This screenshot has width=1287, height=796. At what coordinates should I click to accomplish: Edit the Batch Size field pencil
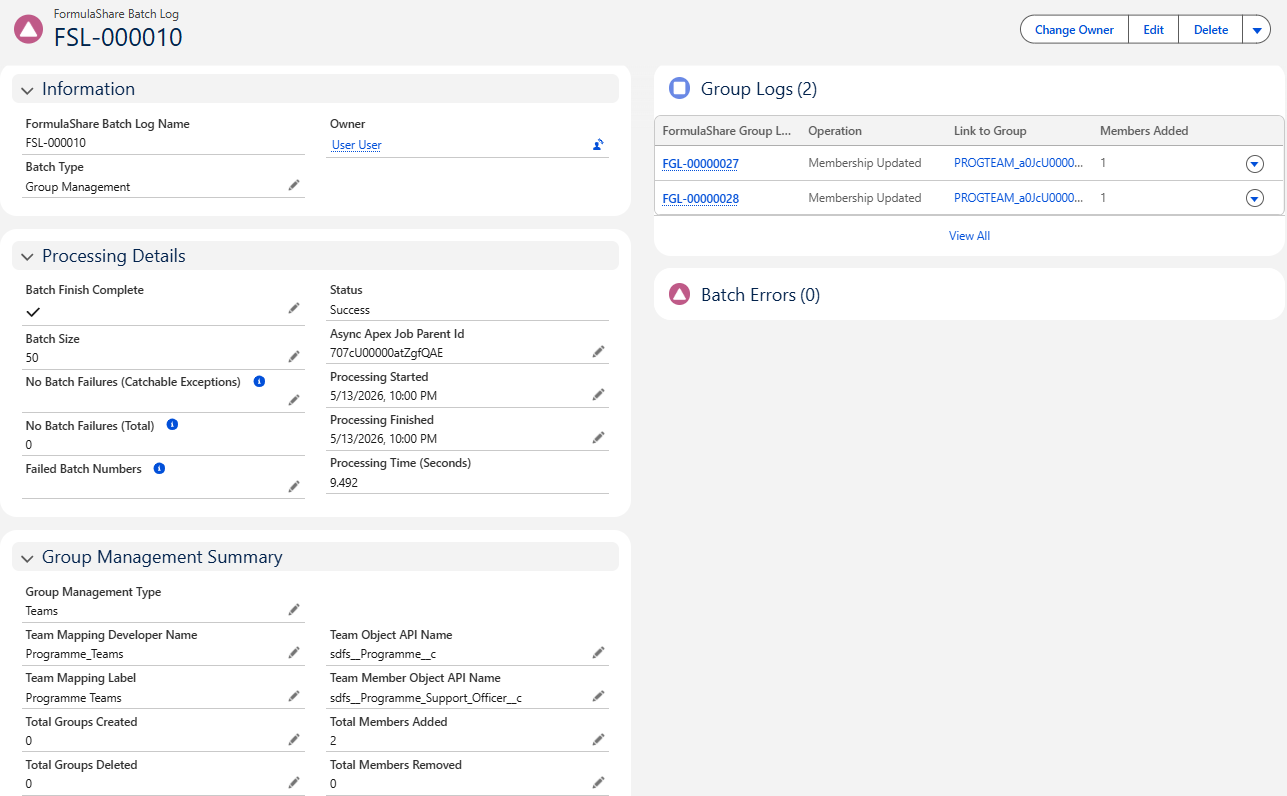tap(294, 356)
